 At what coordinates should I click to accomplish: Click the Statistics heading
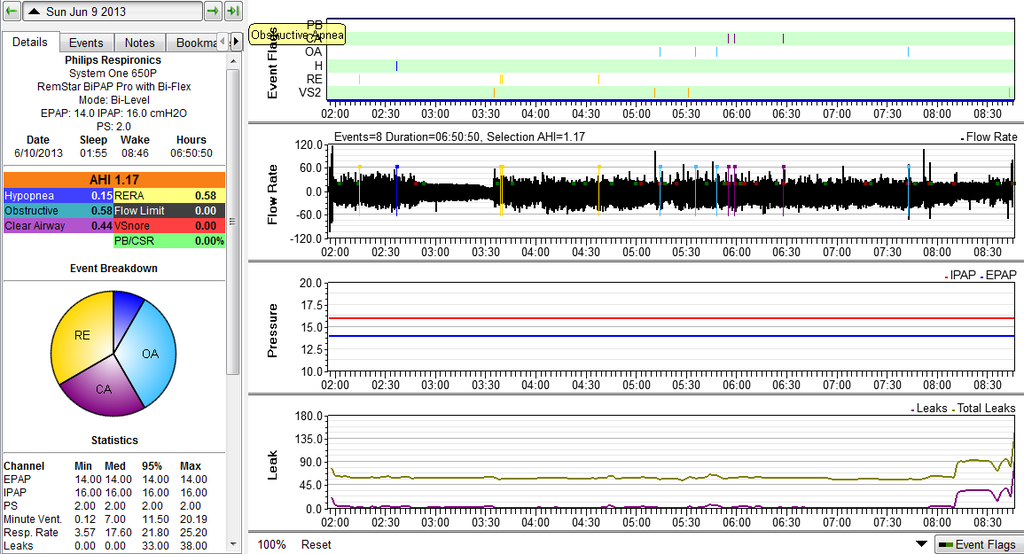[x=114, y=440]
